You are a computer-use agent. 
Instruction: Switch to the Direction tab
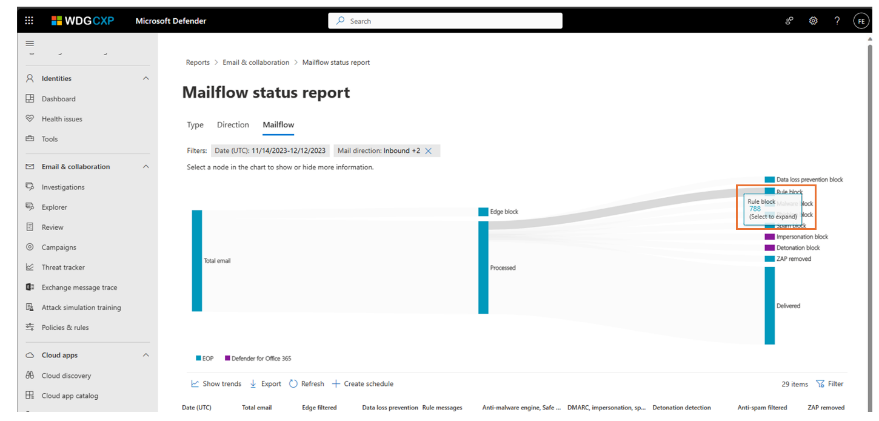click(x=233, y=125)
